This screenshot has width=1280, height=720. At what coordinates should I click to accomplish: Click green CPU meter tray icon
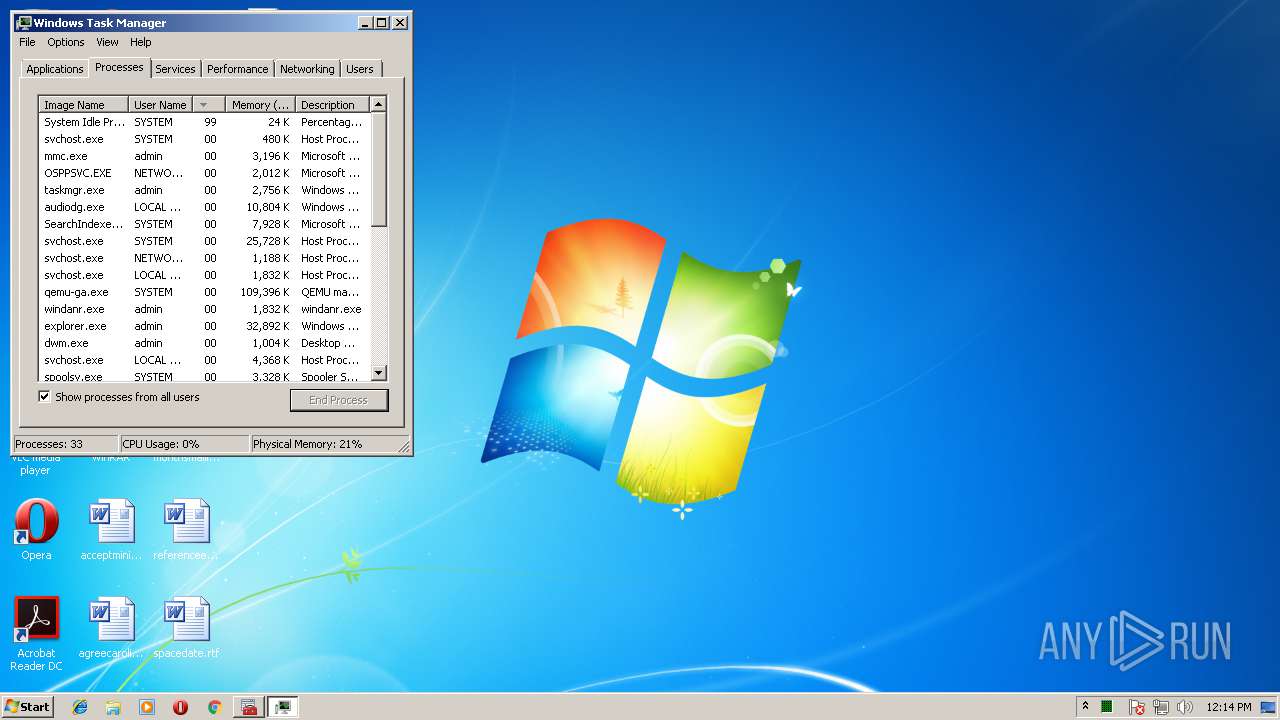pos(1107,707)
